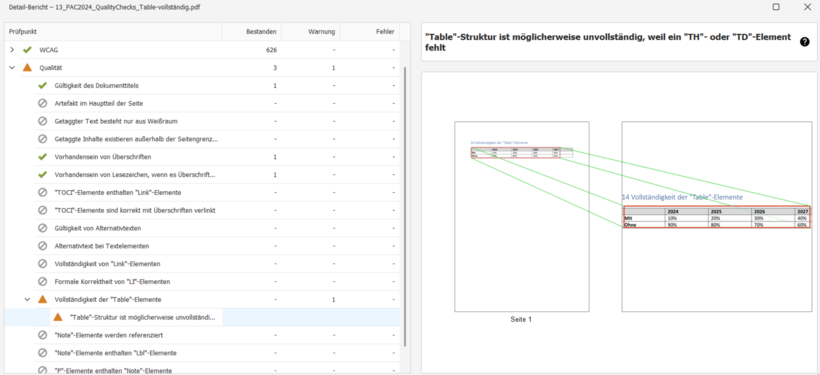Click the Prüfpunkt column header

tap(113, 31)
